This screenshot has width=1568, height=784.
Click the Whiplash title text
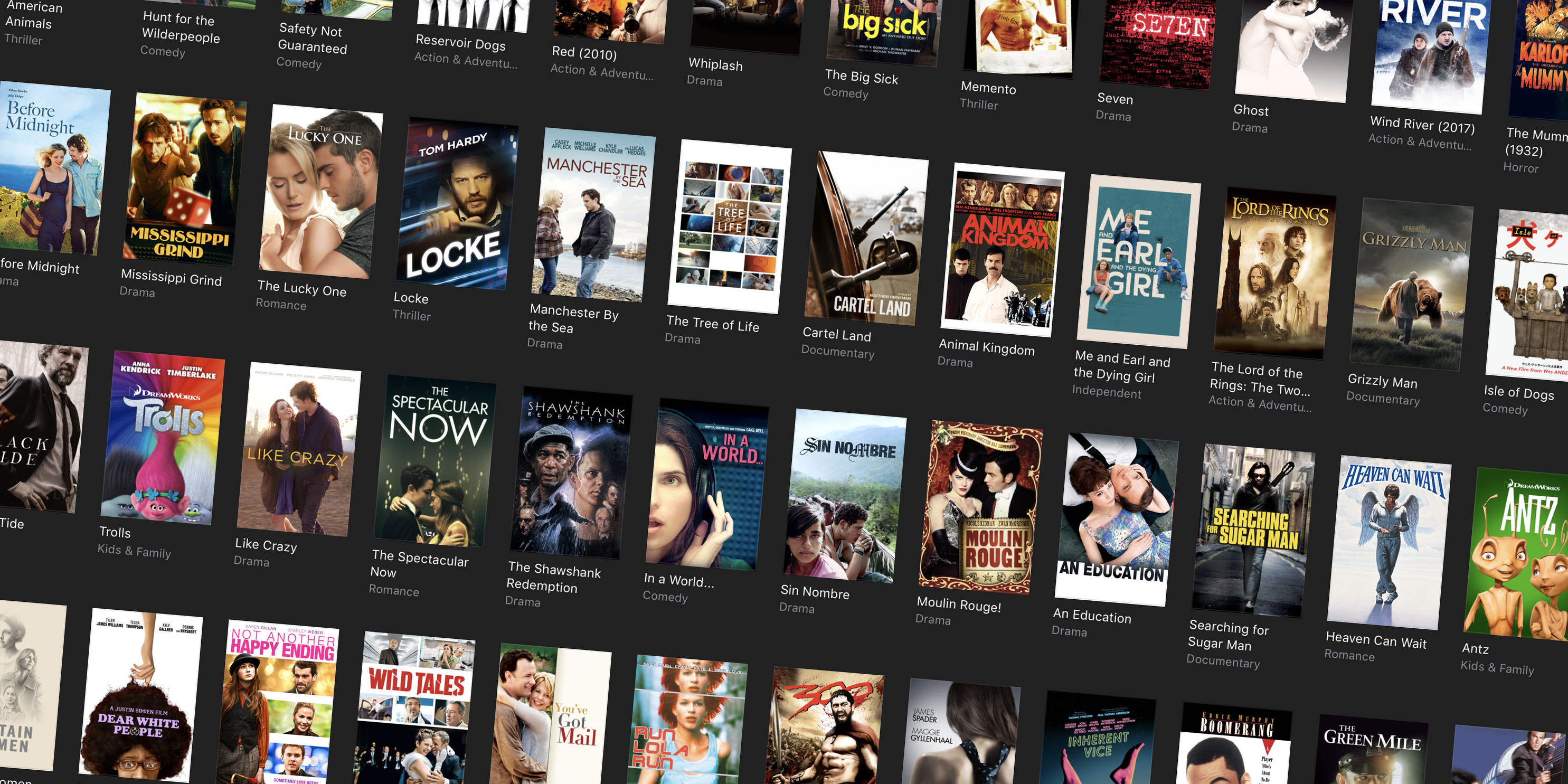pos(715,64)
